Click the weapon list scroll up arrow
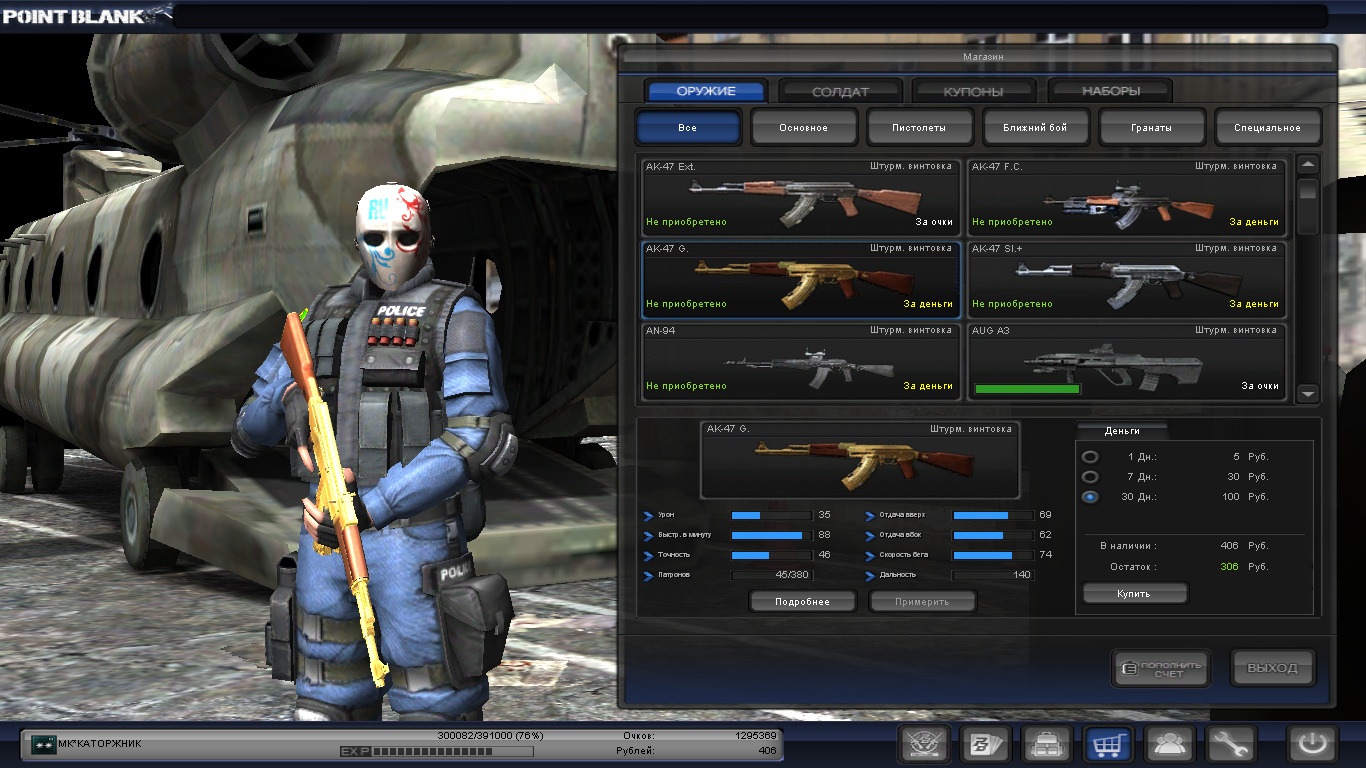1366x768 pixels. pos(1308,165)
